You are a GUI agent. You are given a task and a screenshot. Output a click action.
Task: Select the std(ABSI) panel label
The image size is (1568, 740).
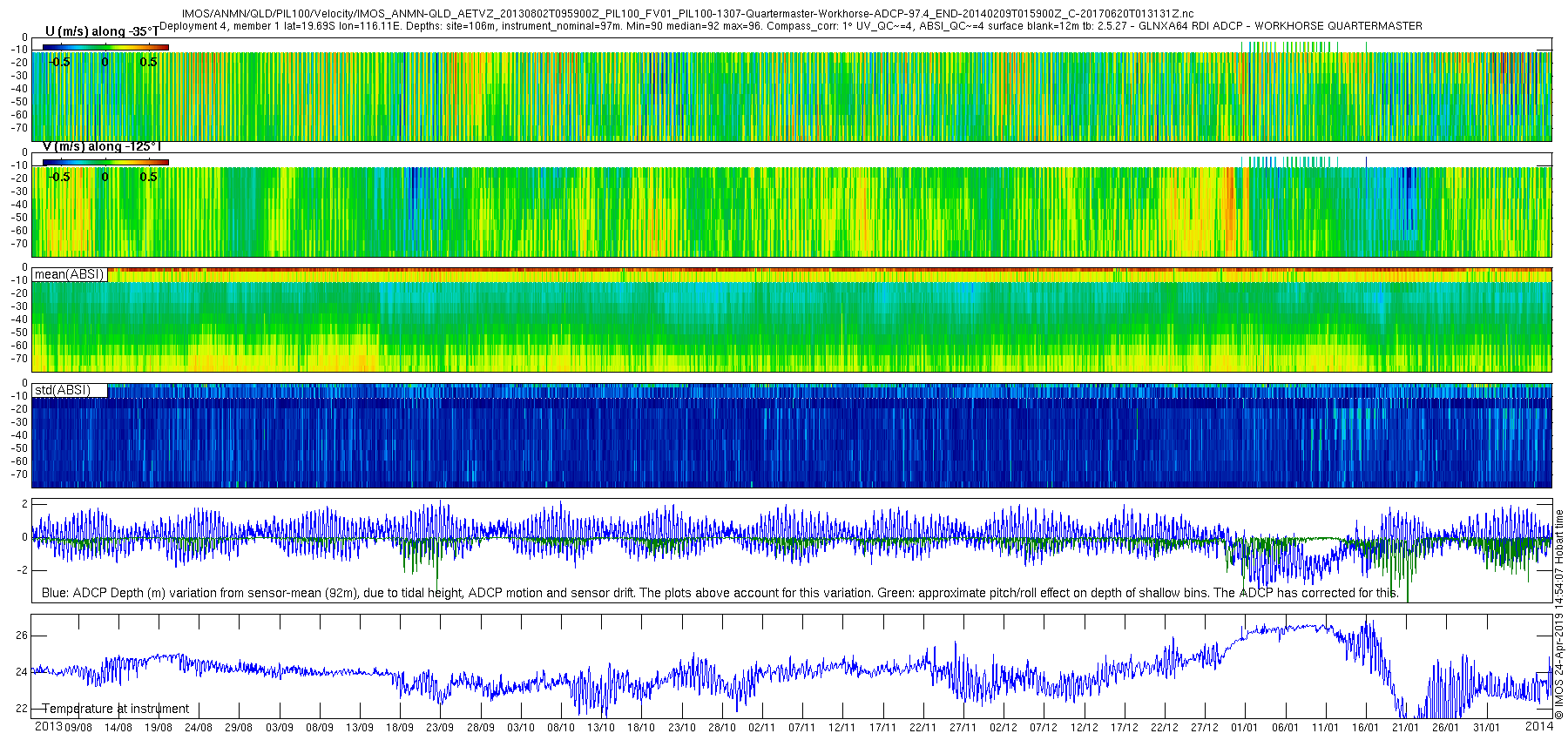point(62,390)
